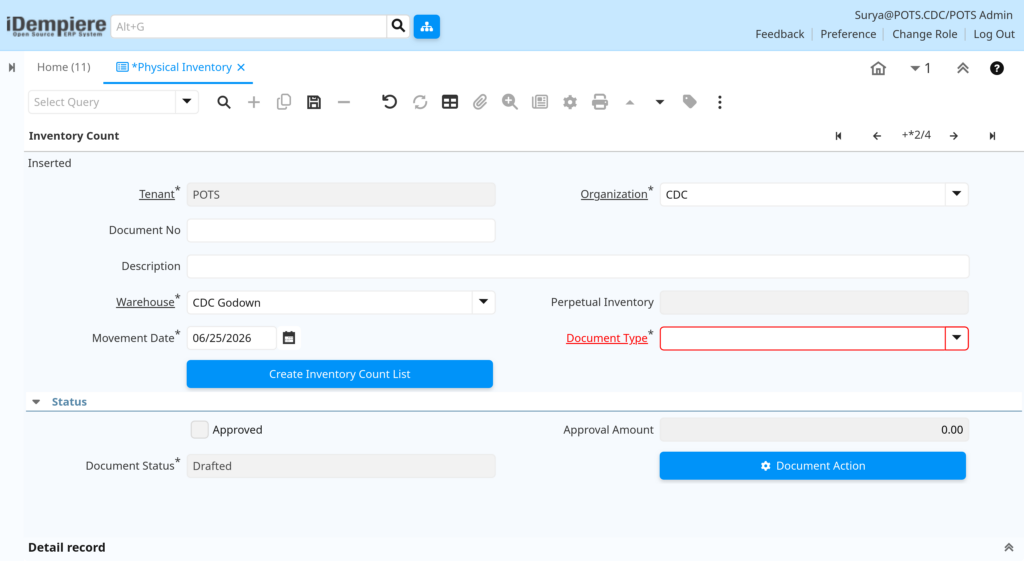Click the Document Type input field
This screenshot has height=561, width=1024.
[x=803, y=338]
